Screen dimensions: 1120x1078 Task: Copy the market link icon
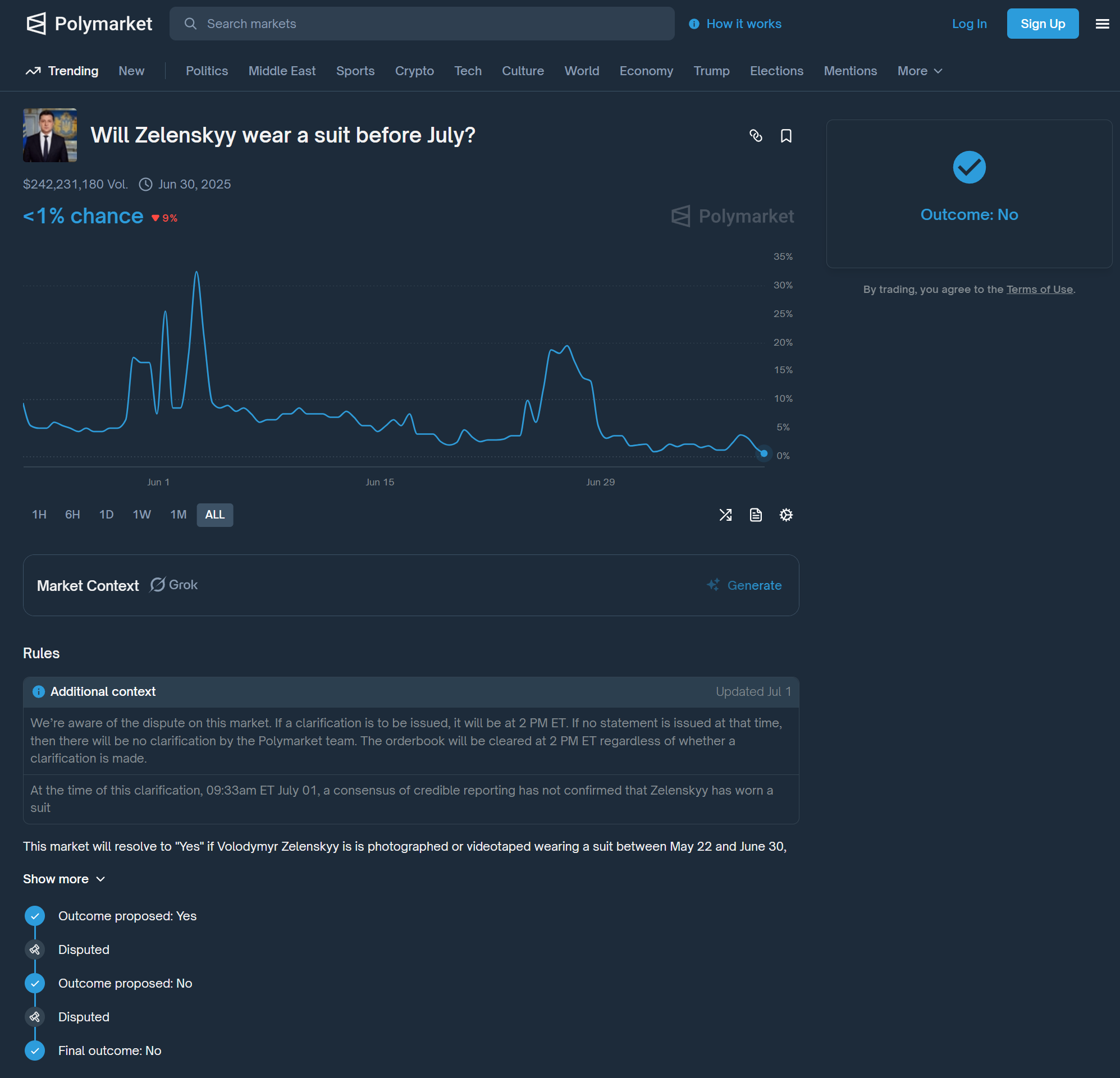pyautogui.click(x=756, y=135)
